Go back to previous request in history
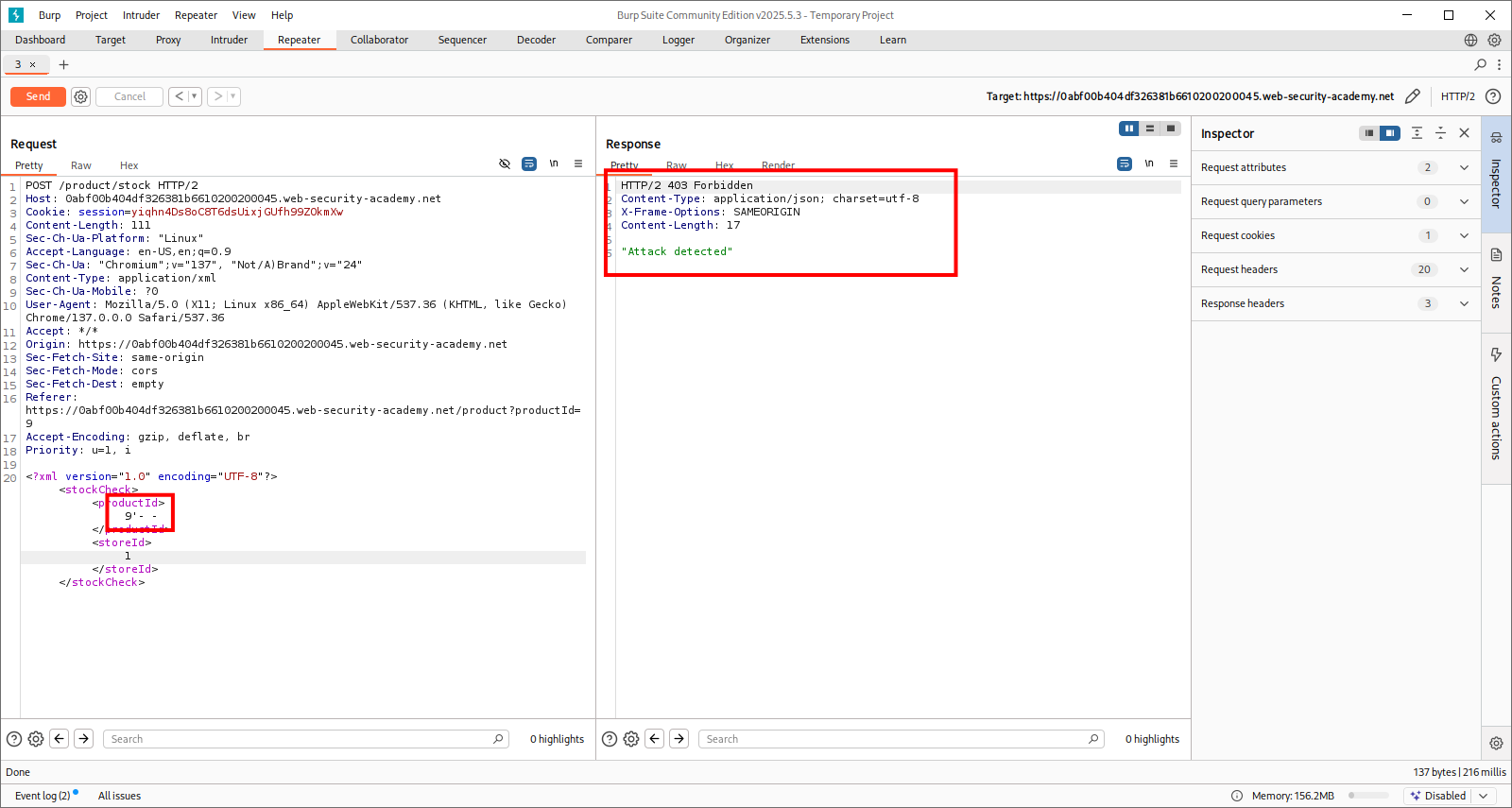 pos(179,96)
